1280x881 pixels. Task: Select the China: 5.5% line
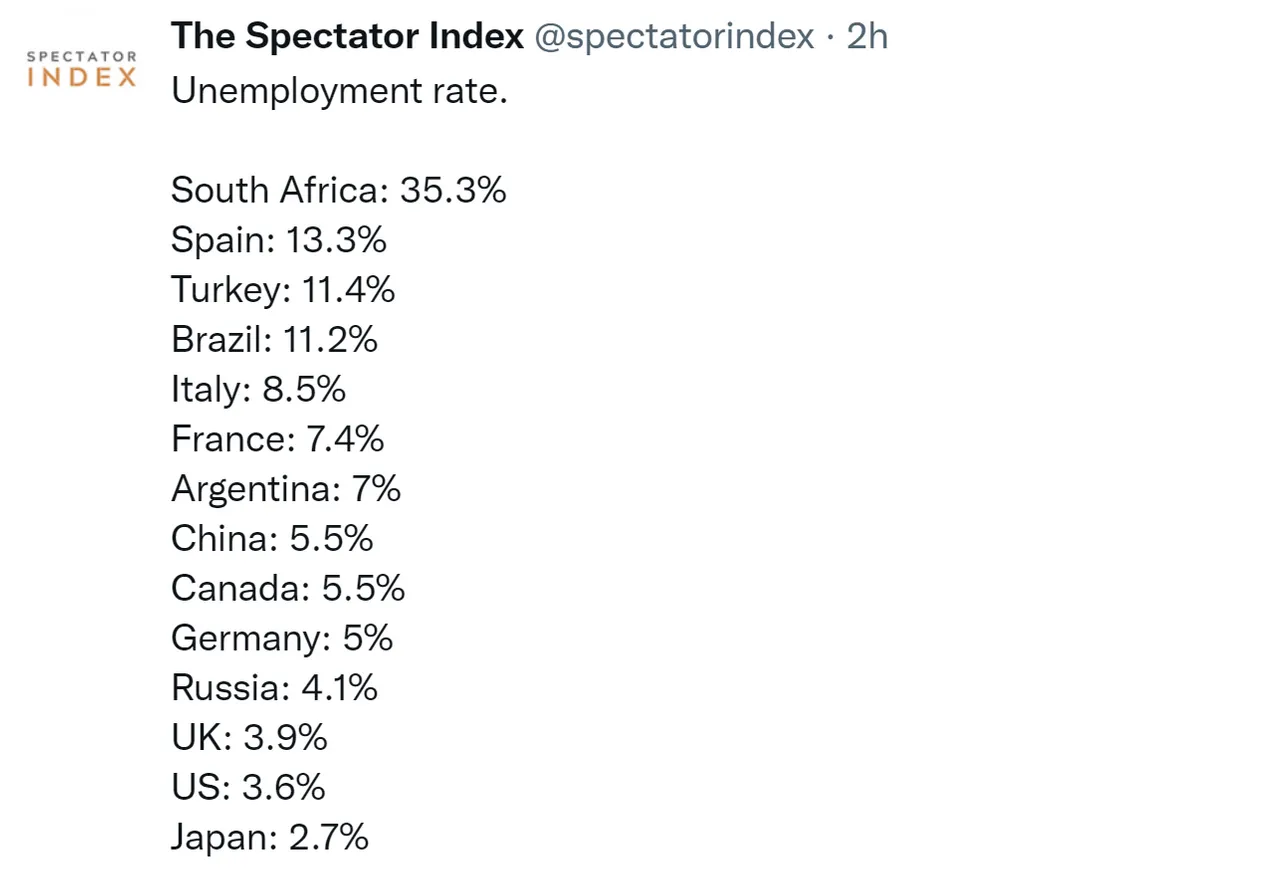pyautogui.click(x=272, y=539)
